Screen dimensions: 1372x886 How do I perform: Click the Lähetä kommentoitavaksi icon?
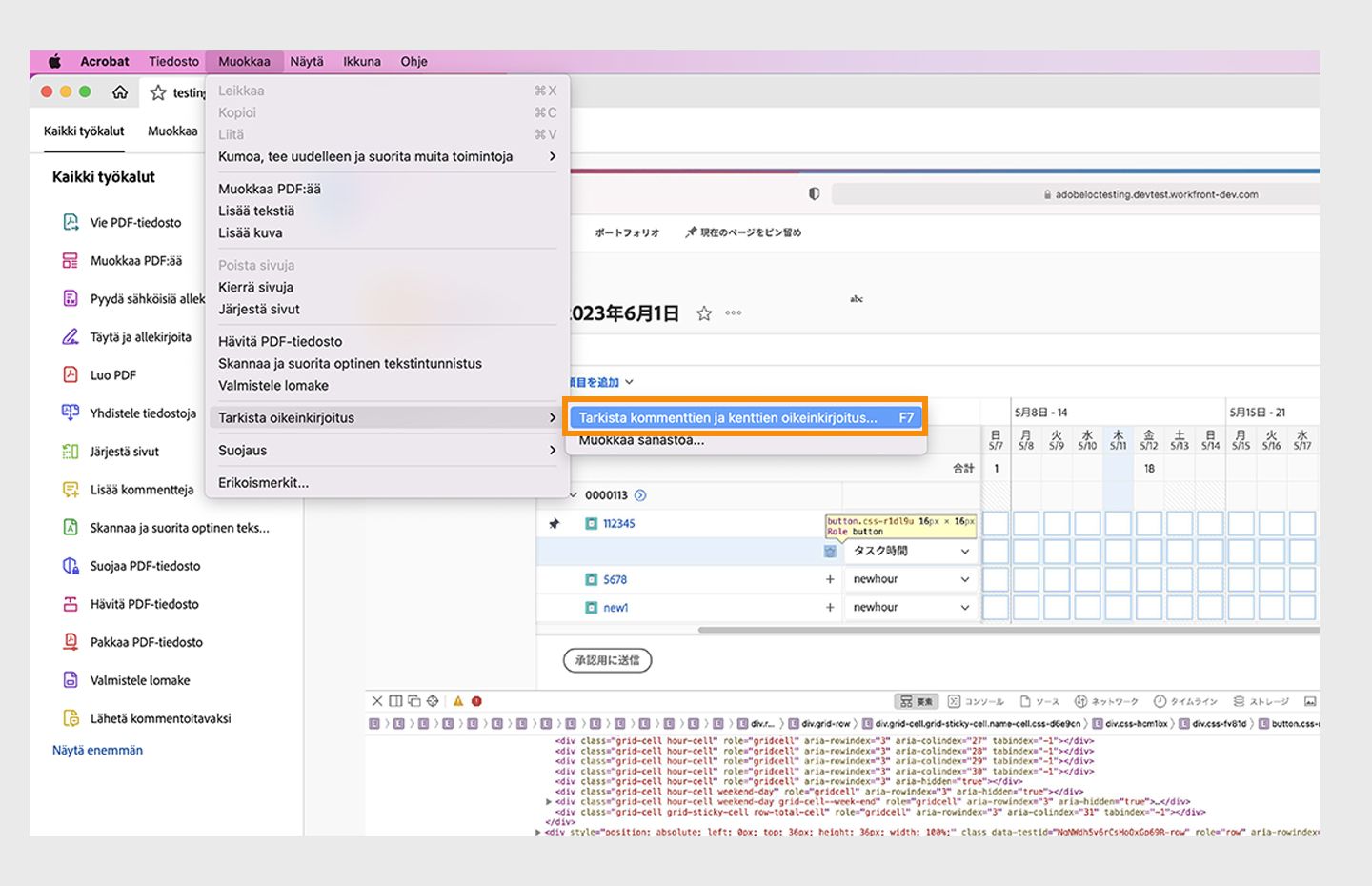pyautogui.click(x=71, y=717)
